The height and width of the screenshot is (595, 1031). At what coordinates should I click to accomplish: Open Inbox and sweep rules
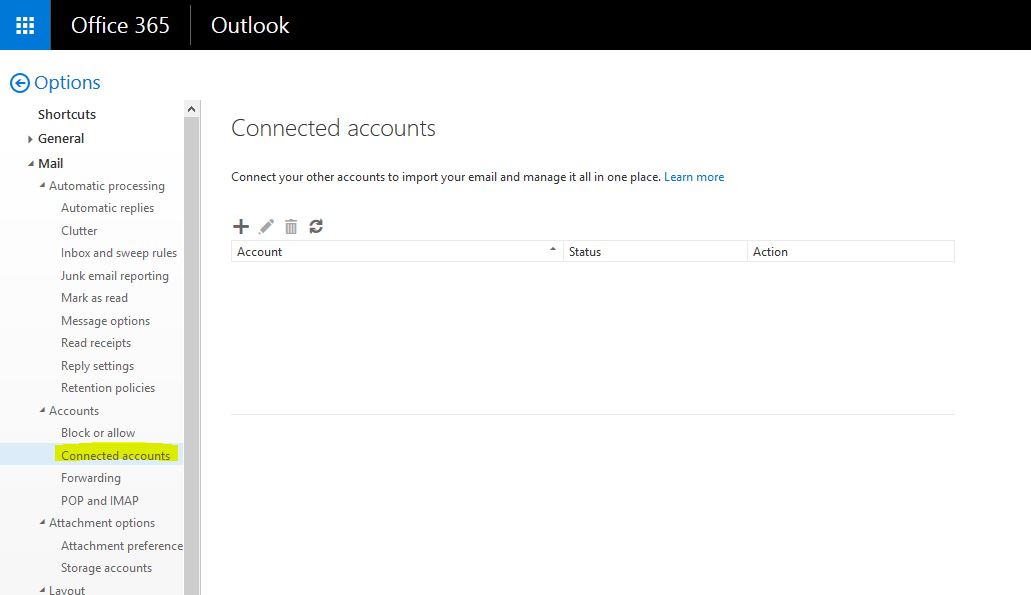coord(119,253)
